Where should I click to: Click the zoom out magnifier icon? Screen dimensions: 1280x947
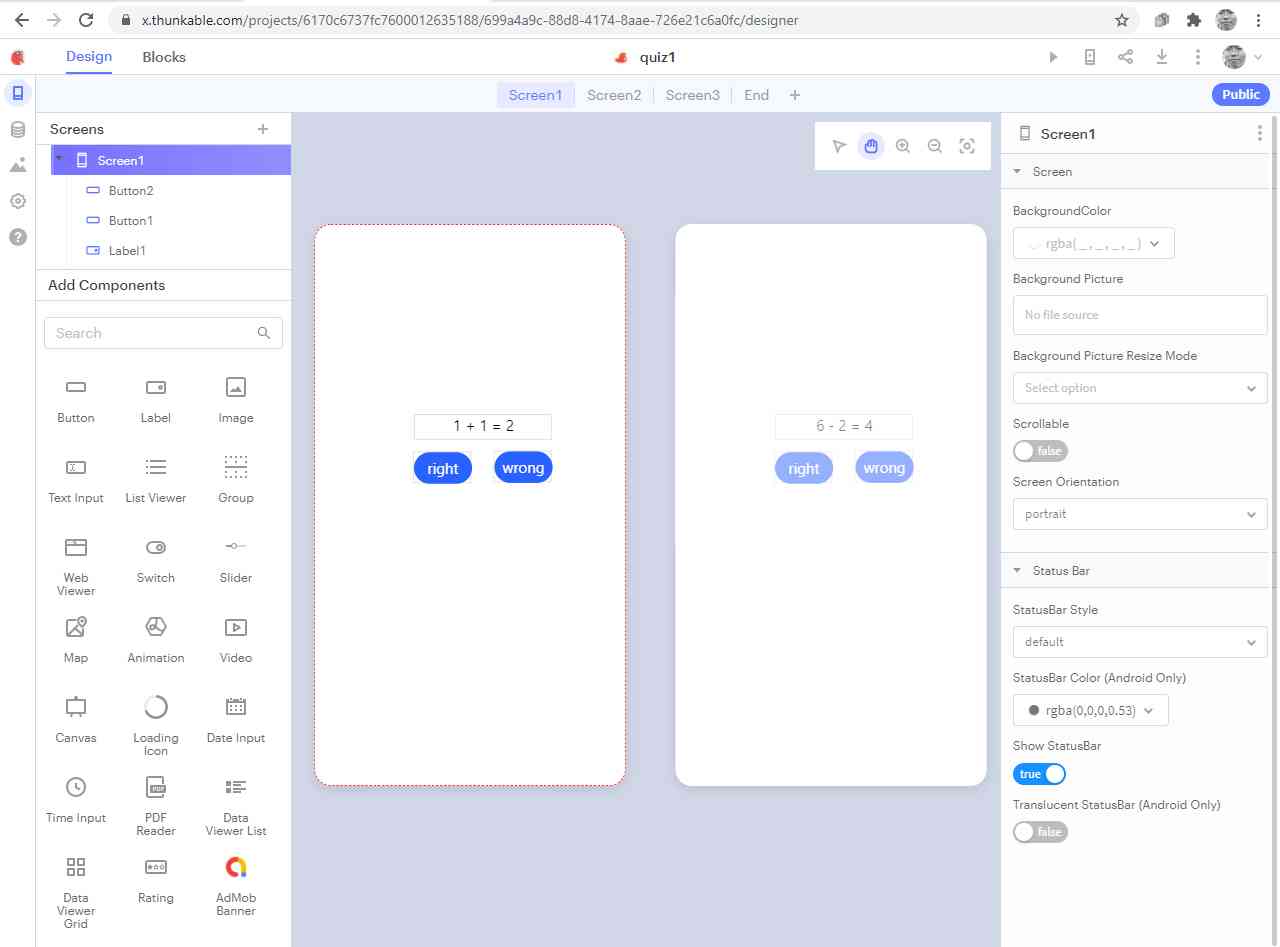point(935,146)
